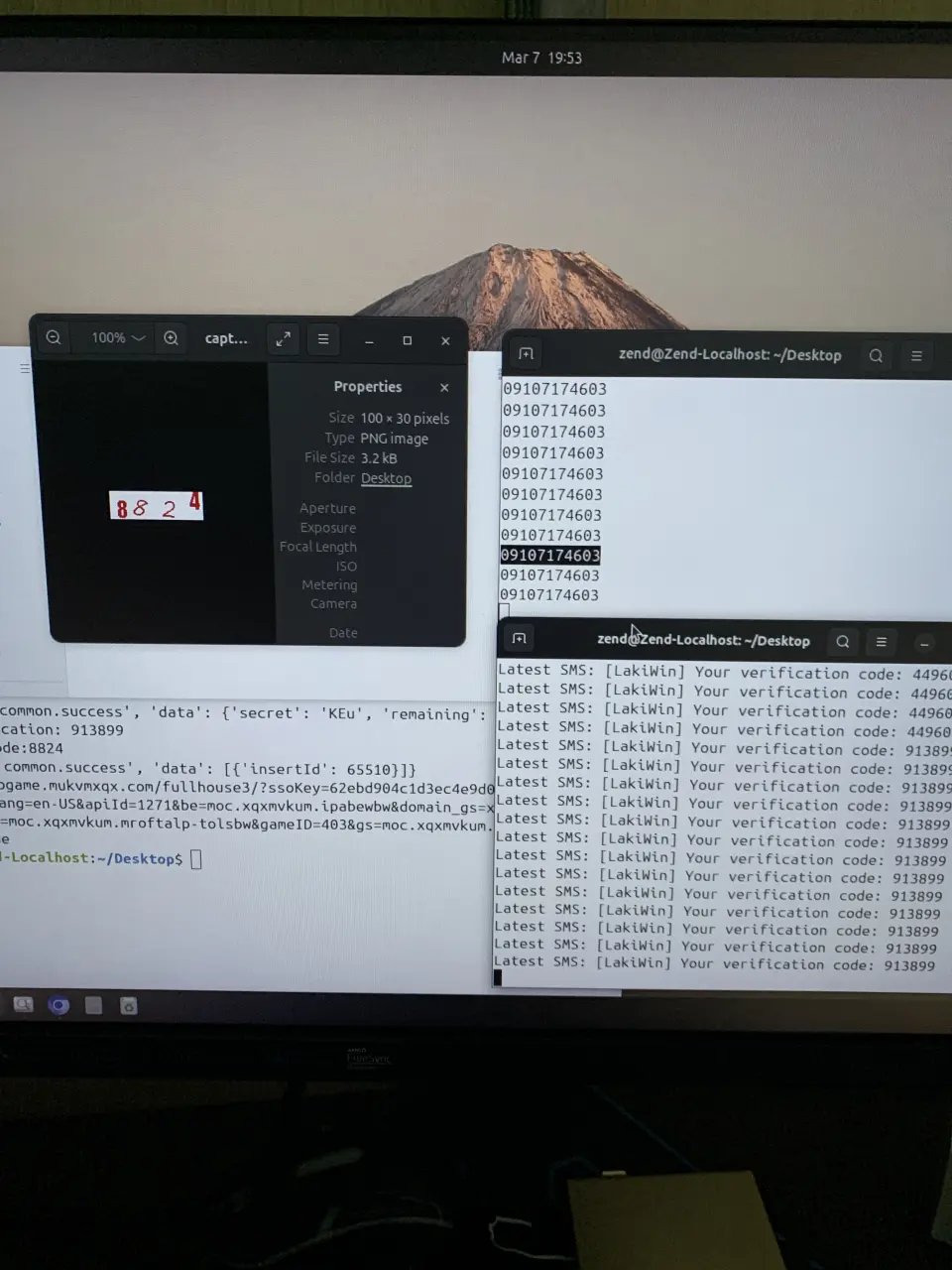The height and width of the screenshot is (1270, 952).
Task: Click the '3.2 kB' file size value
Action: click(x=379, y=458)
